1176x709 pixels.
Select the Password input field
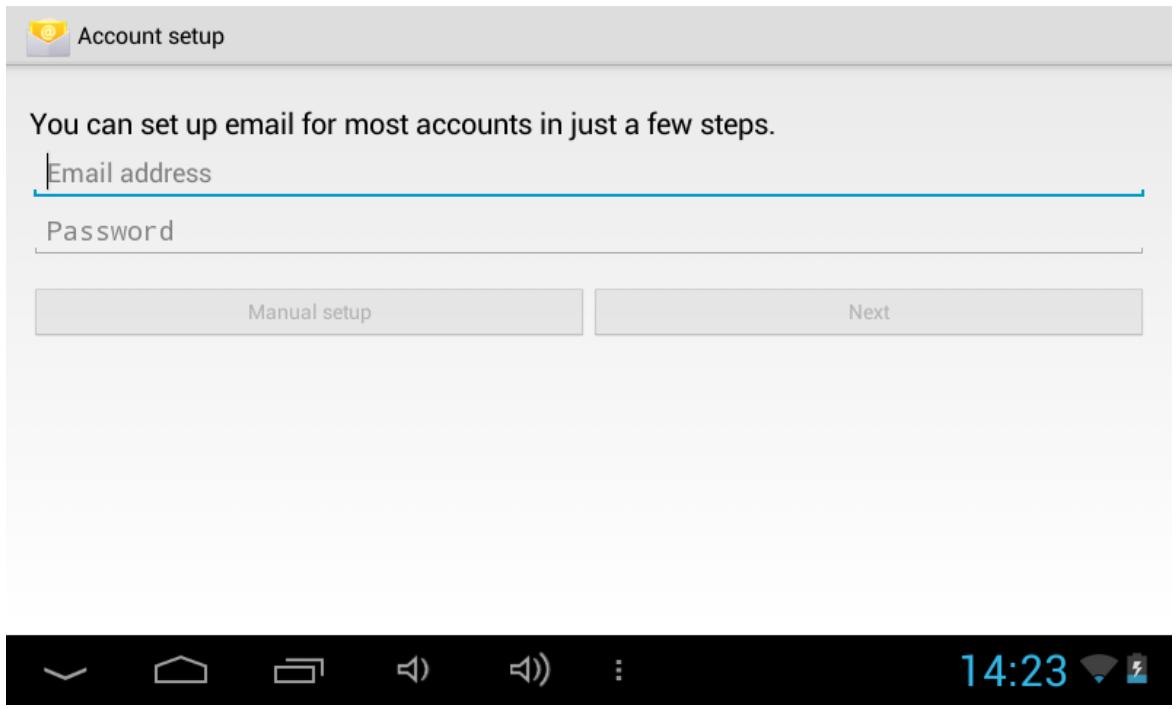(588, 231)
